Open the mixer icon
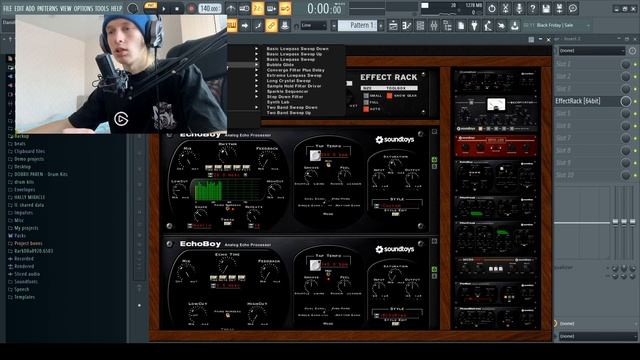This screenshot has height=360, width=640. point(433,26)
